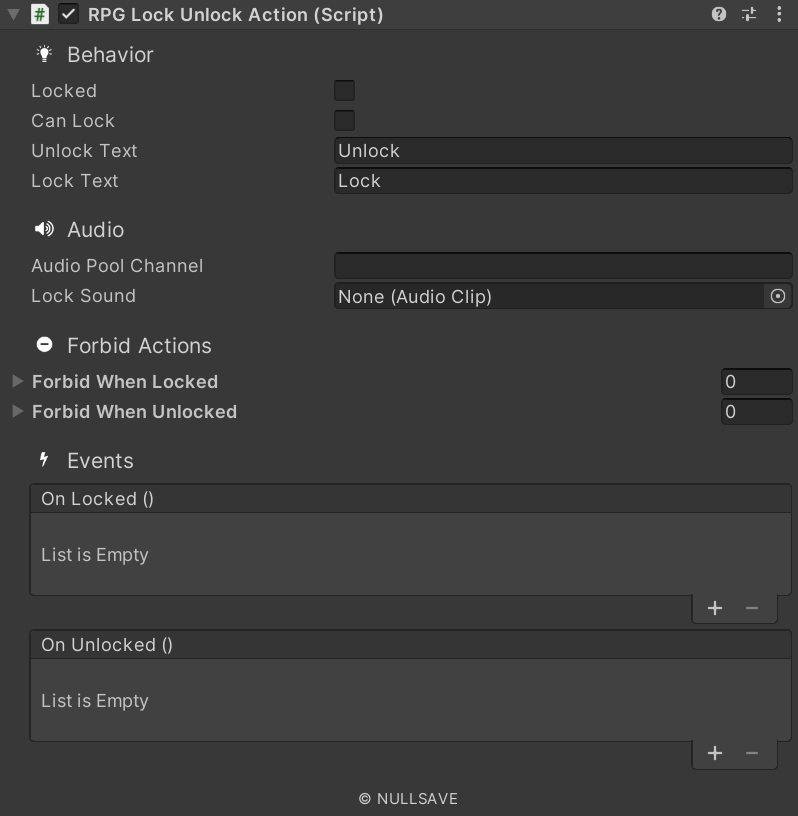Screen dimensions: 798x816
Task: Disable the component with its header checkbox
Action: coord(66,15)
